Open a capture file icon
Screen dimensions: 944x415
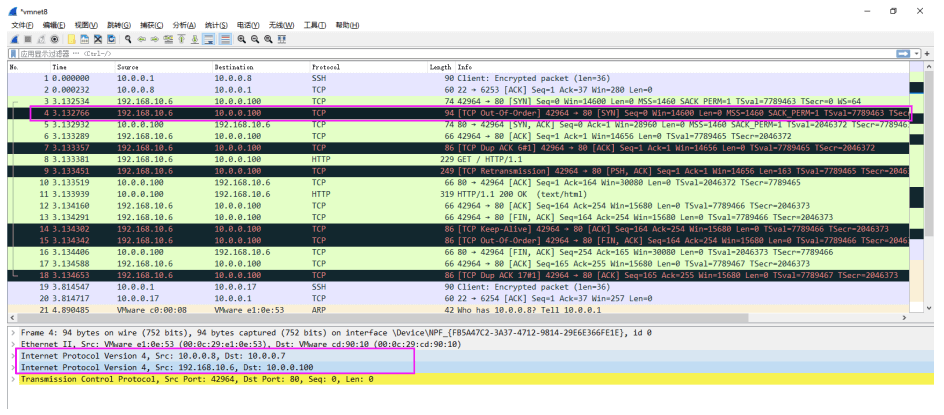point(72,39)
